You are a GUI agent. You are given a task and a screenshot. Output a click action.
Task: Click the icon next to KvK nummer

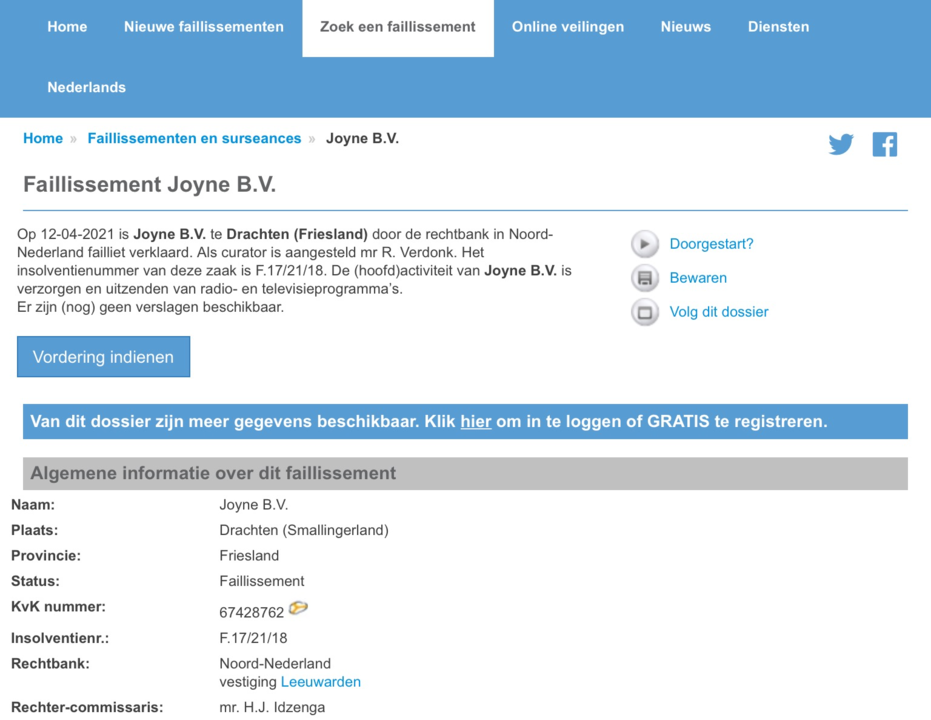click(x=298, y=608)
